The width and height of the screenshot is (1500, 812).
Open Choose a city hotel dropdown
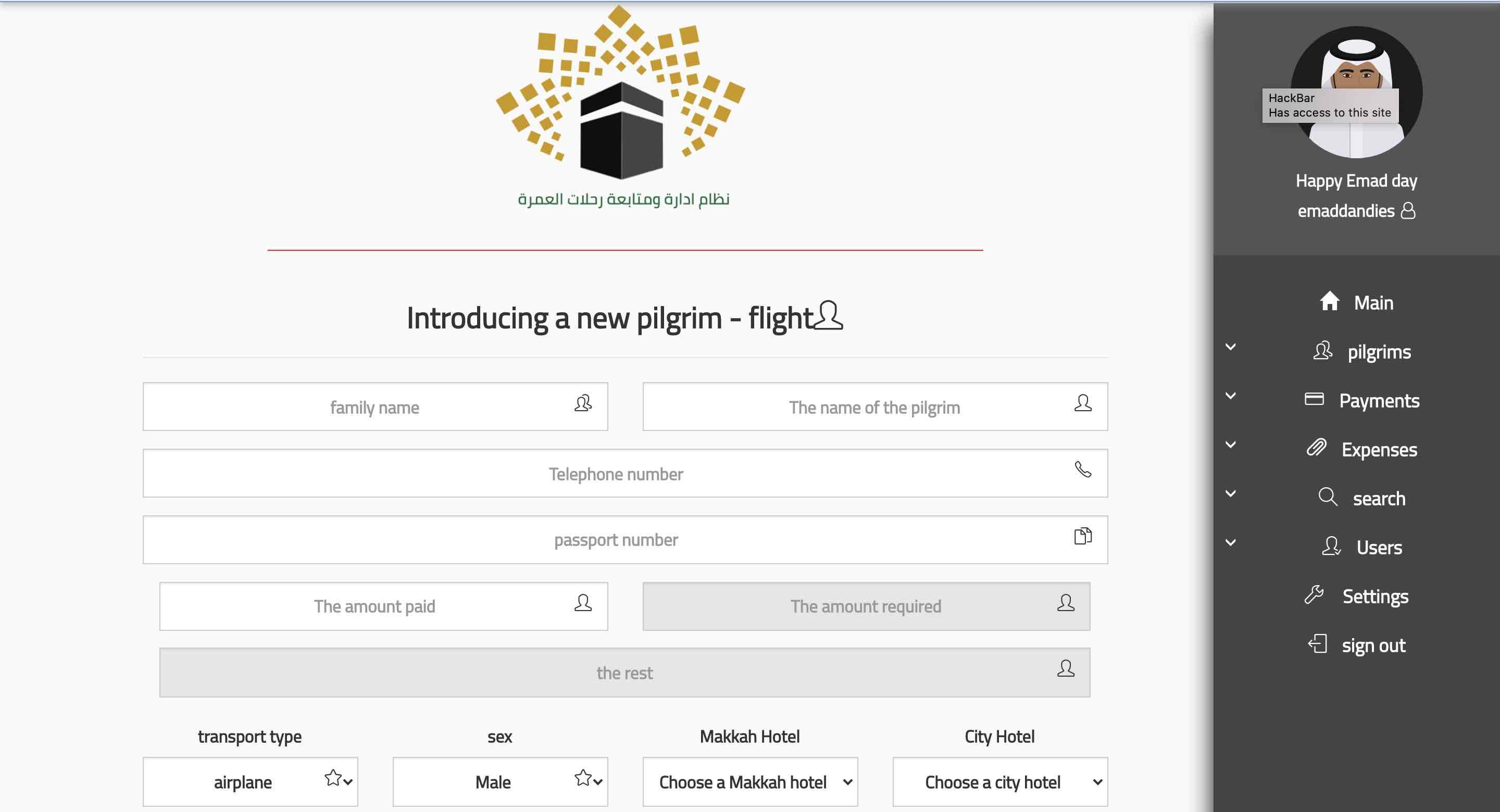pyautogui.click(x=1000, y=782)
